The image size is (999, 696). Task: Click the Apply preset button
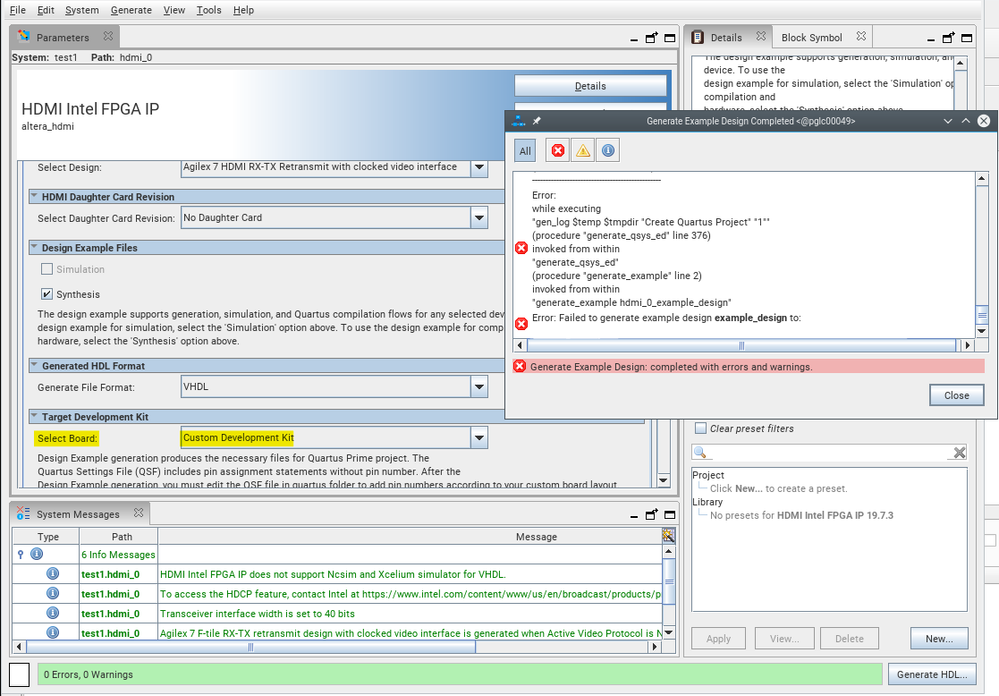click(718, 638)
